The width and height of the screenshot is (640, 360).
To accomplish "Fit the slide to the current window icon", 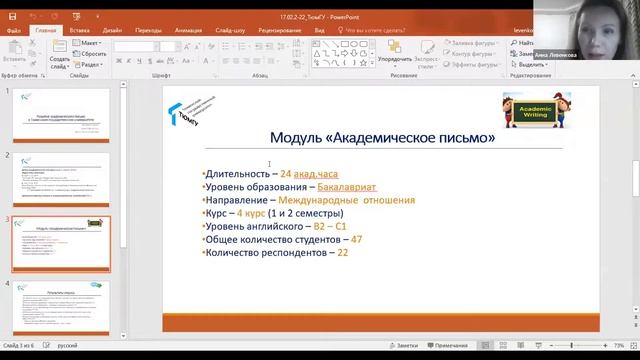I will point(633,345).
